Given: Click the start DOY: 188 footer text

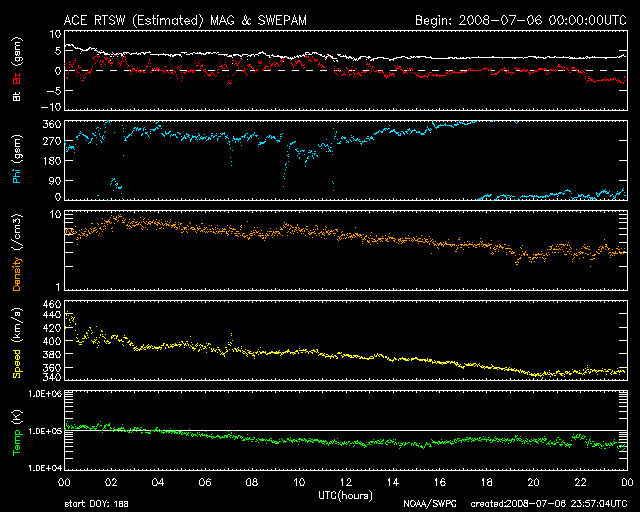Looking at the screenshot, I should point(97,504).
